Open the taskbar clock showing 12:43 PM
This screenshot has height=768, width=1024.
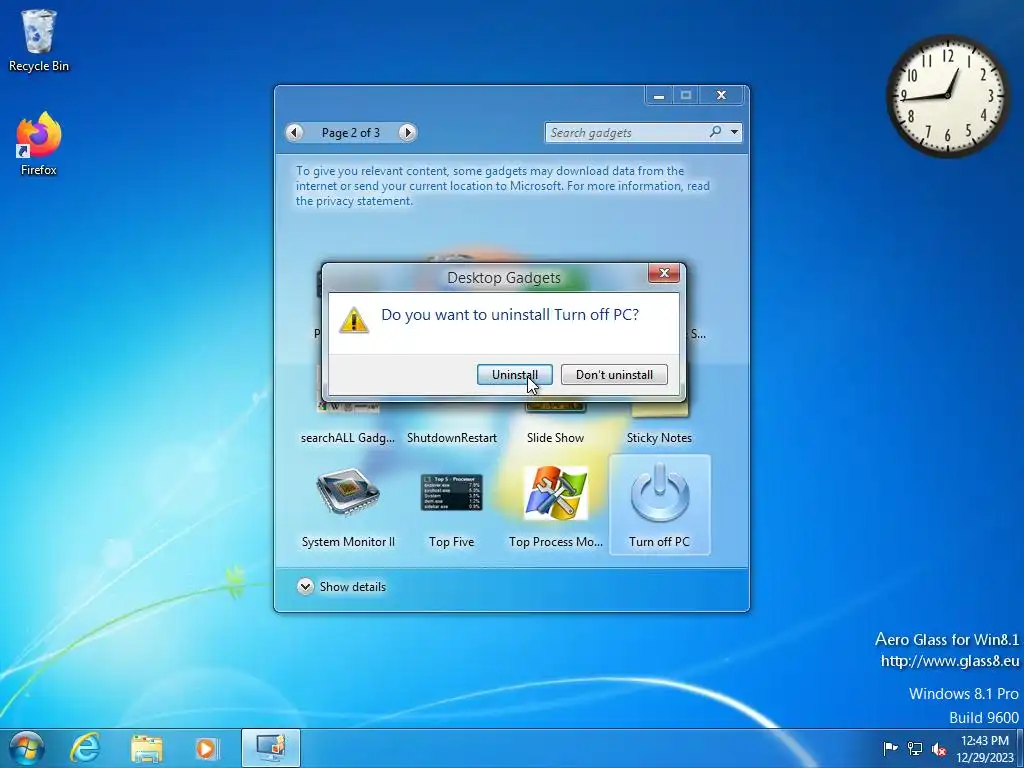click(984, 748)
